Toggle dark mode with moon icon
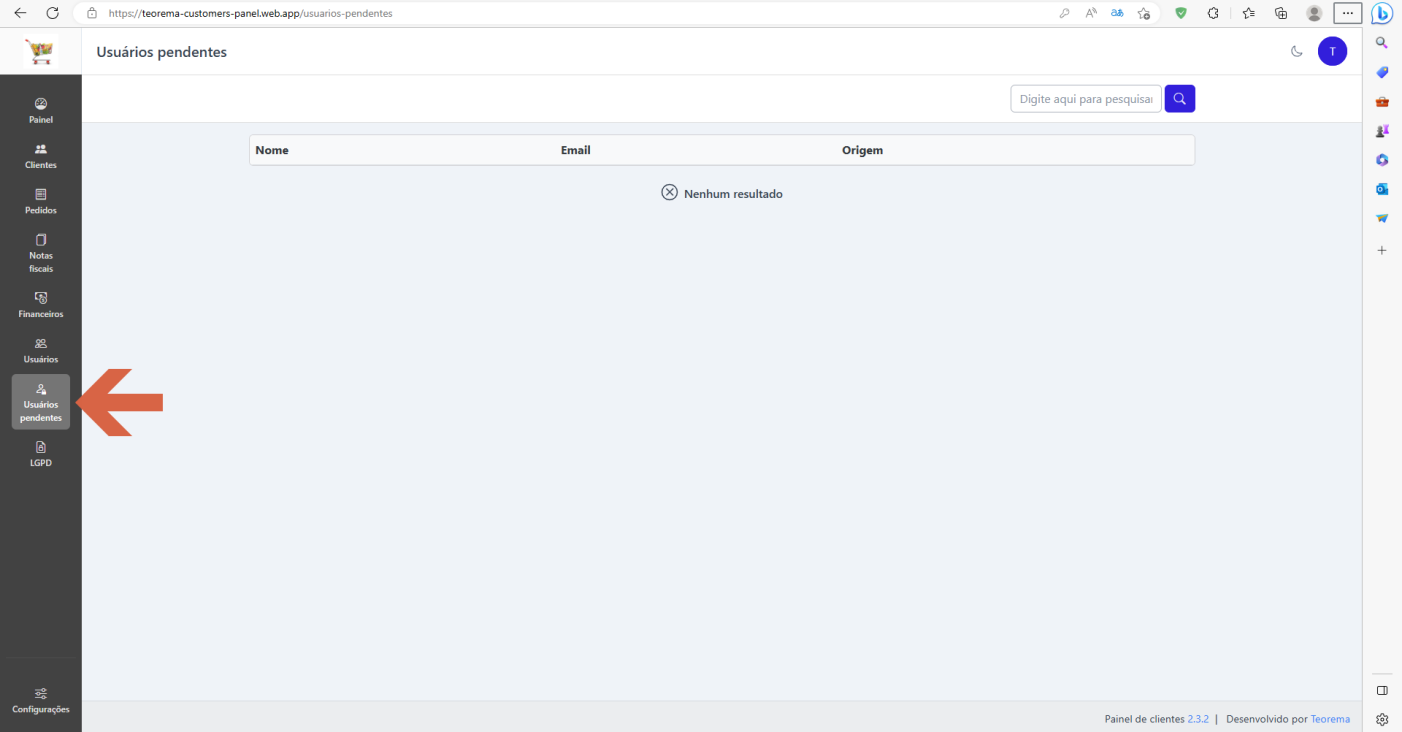 (x=1297, y=52)
